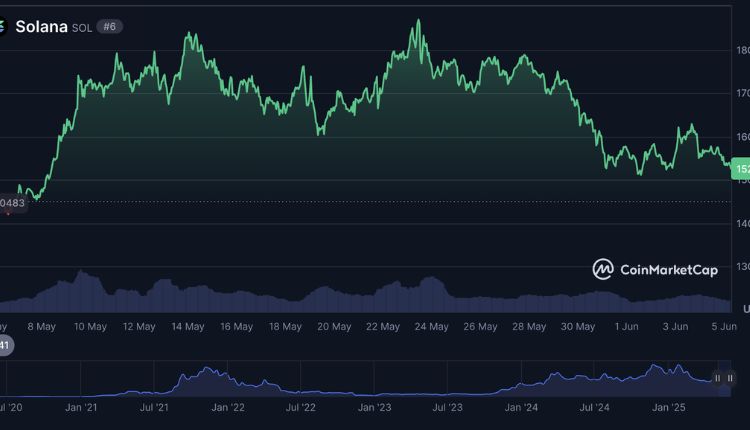The width and height of the screenshot is (750, 430).
Task: Click the 5 Jun date label
Action: pyautogui.click(x=724, y=327)
